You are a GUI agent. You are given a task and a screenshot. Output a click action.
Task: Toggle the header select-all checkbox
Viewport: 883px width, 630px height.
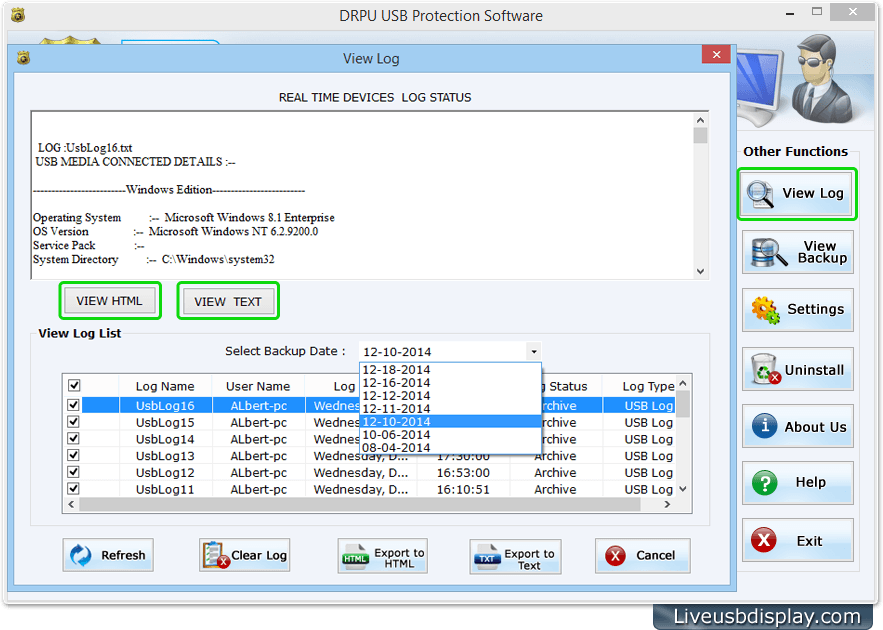point(74,386)
